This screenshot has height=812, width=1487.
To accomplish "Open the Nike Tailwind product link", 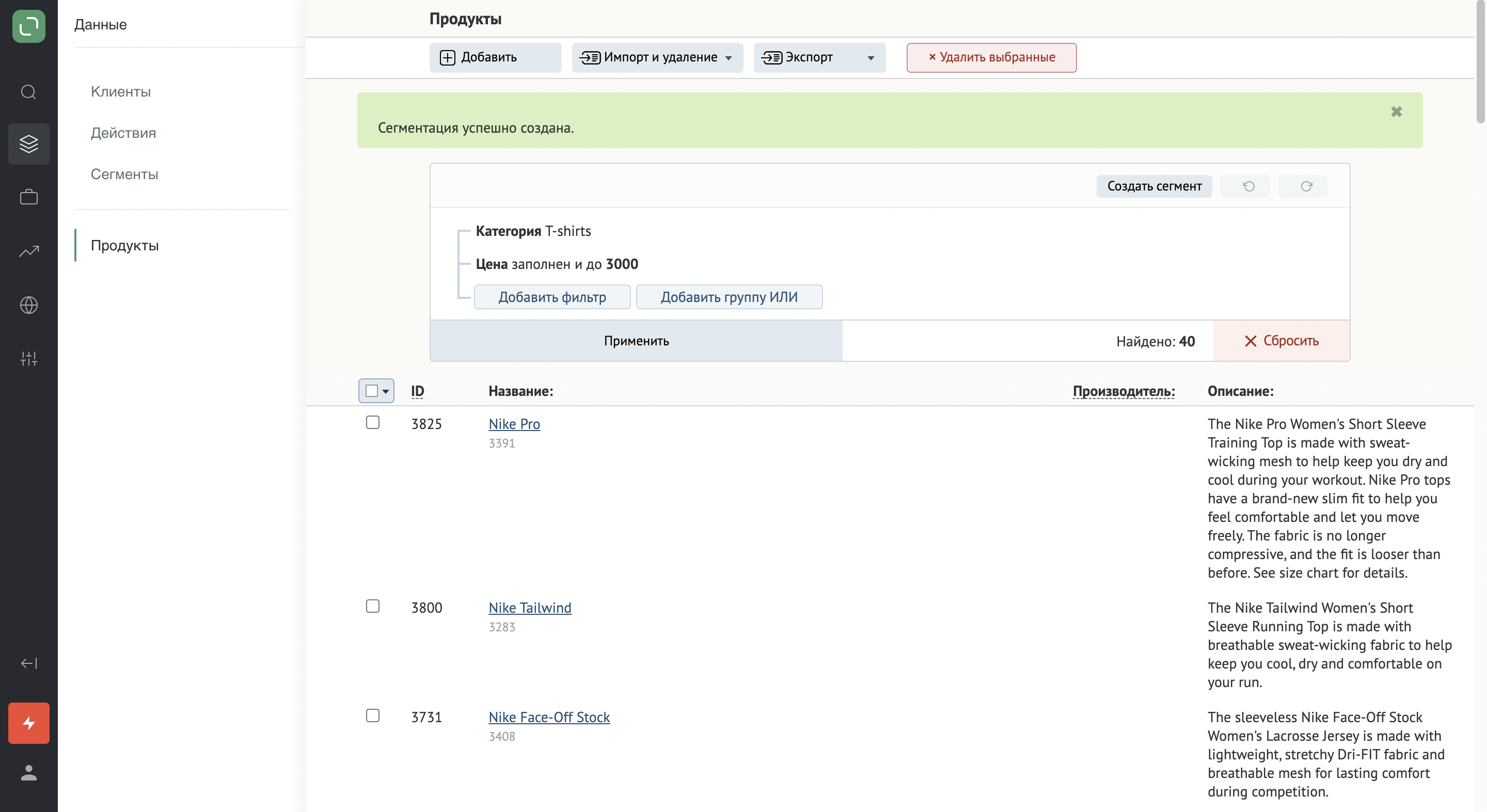I will [x=529, y=607].
